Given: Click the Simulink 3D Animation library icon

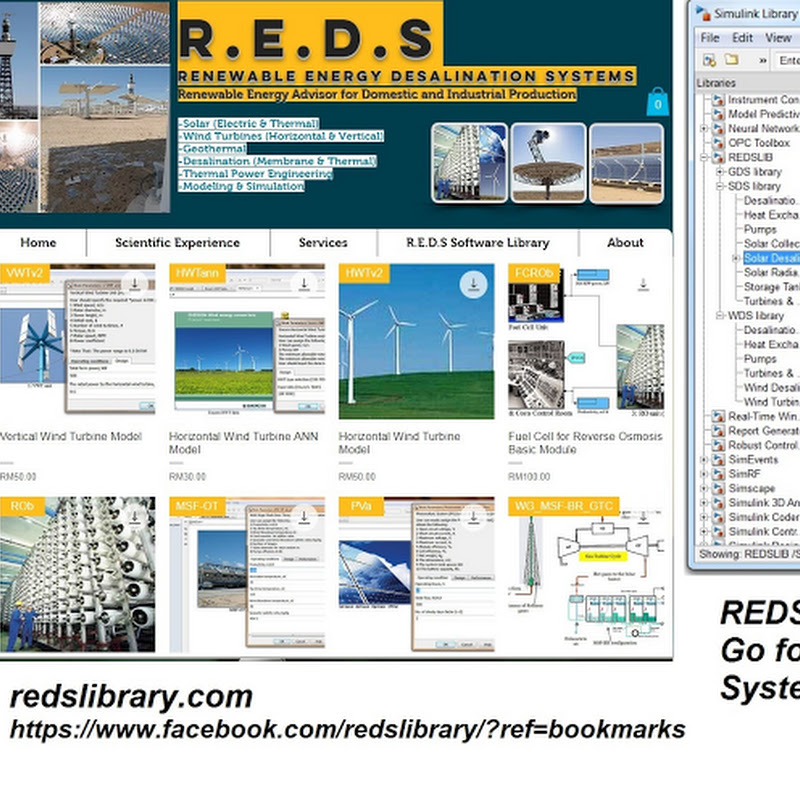Looking at the screenshot, I should point(718,503).
